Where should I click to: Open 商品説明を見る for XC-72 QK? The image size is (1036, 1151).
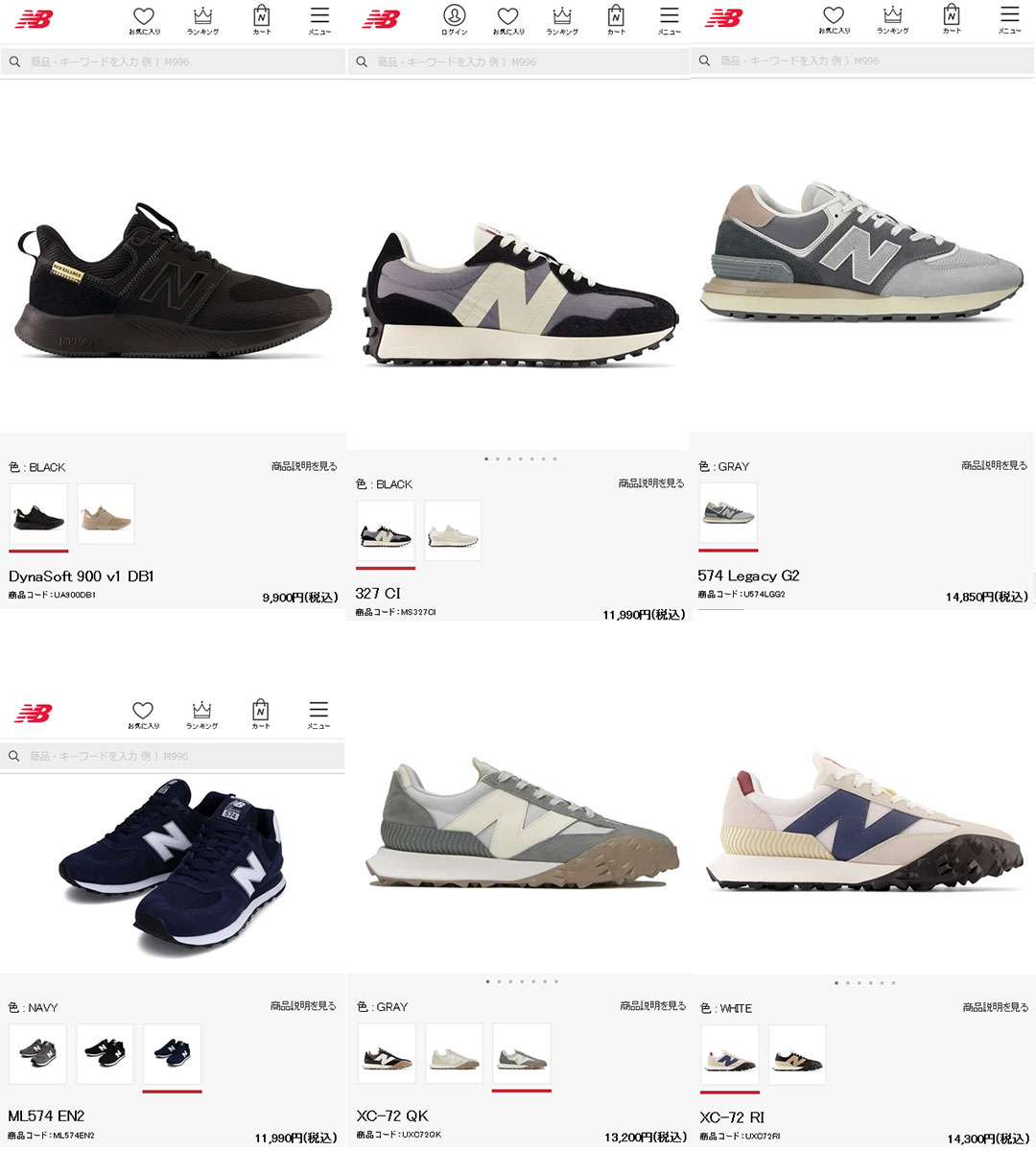point(653,1006)
